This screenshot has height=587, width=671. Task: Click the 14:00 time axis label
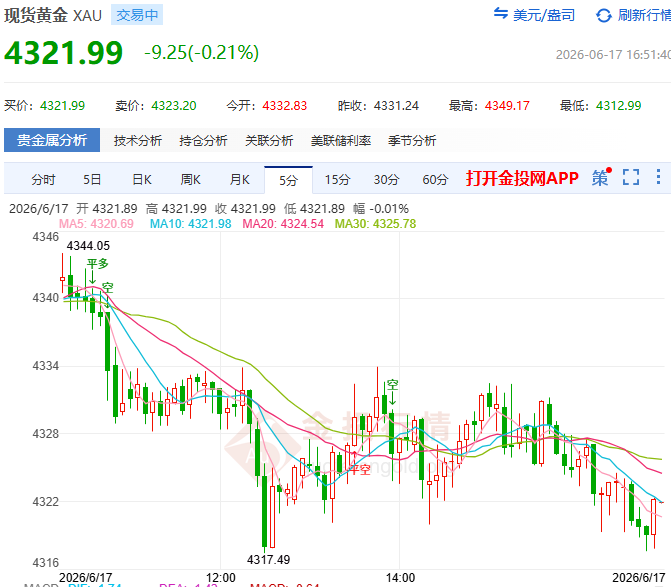400,578
